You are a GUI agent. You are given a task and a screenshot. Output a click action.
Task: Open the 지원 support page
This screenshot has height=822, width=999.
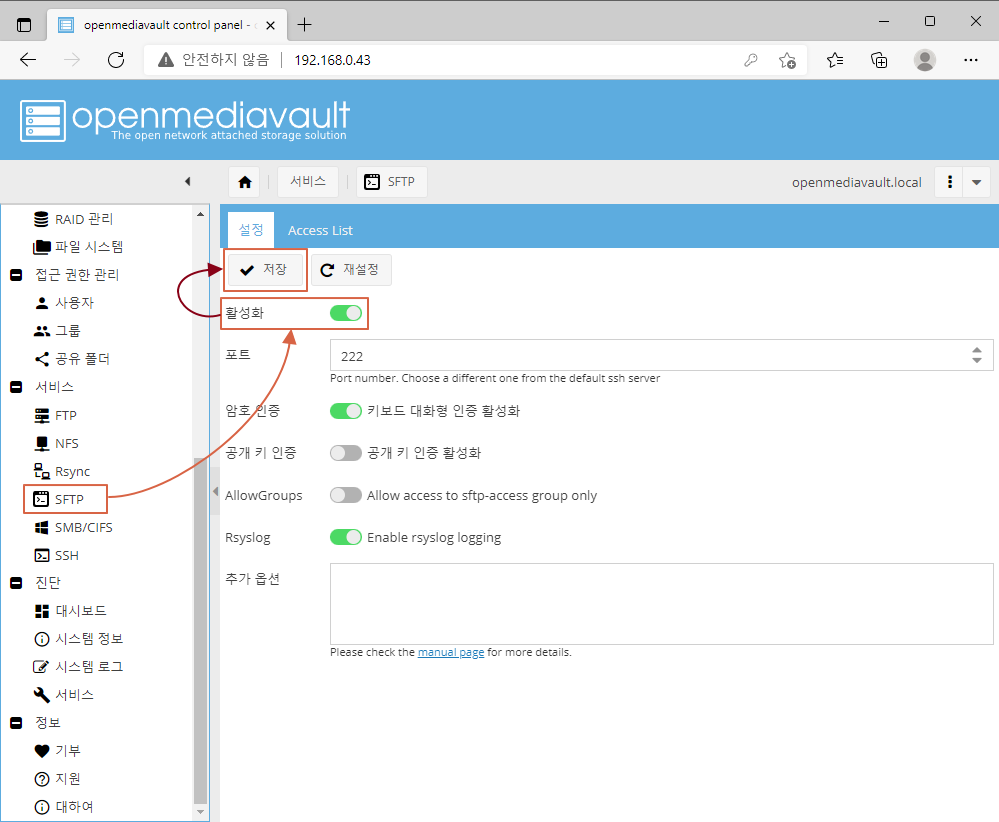[x=57, y=779]
